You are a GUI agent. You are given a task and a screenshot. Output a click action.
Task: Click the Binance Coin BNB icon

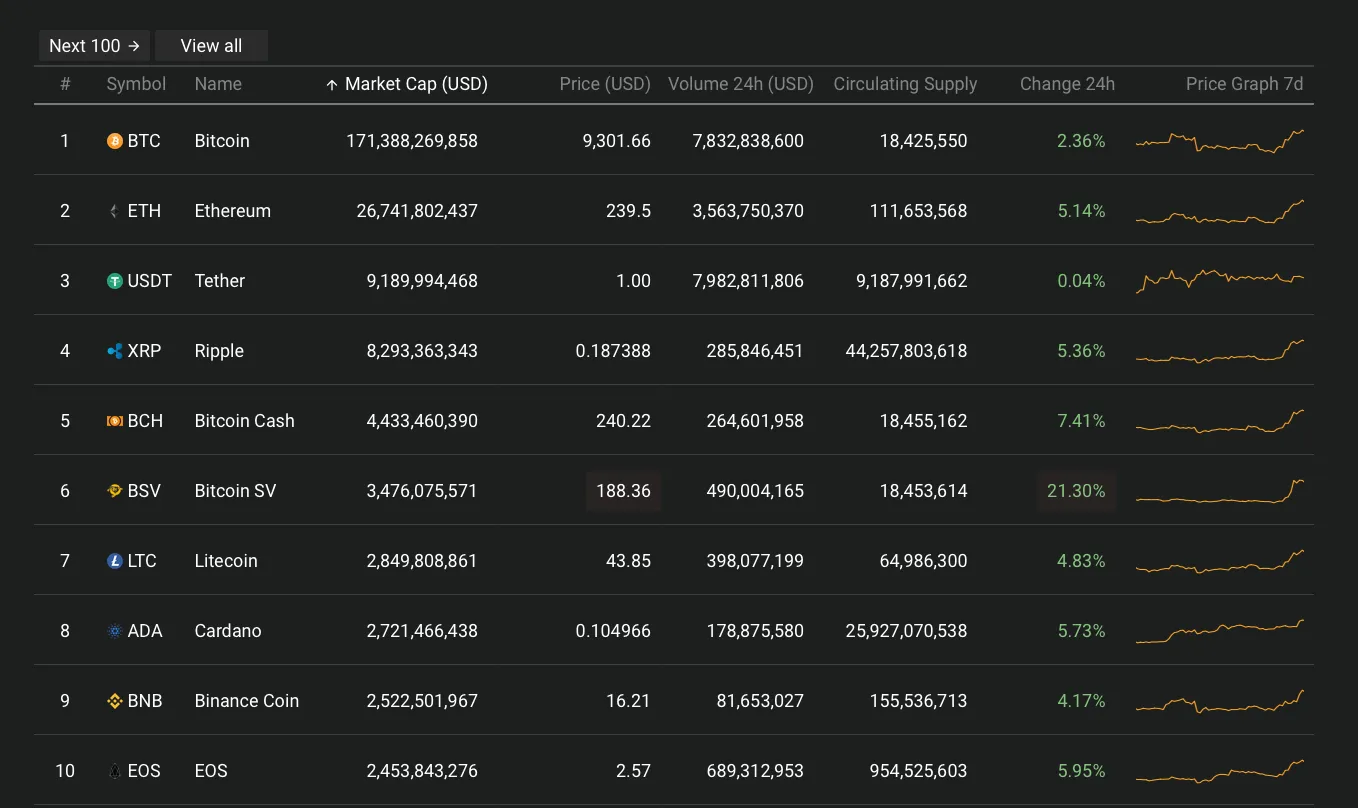115,701
